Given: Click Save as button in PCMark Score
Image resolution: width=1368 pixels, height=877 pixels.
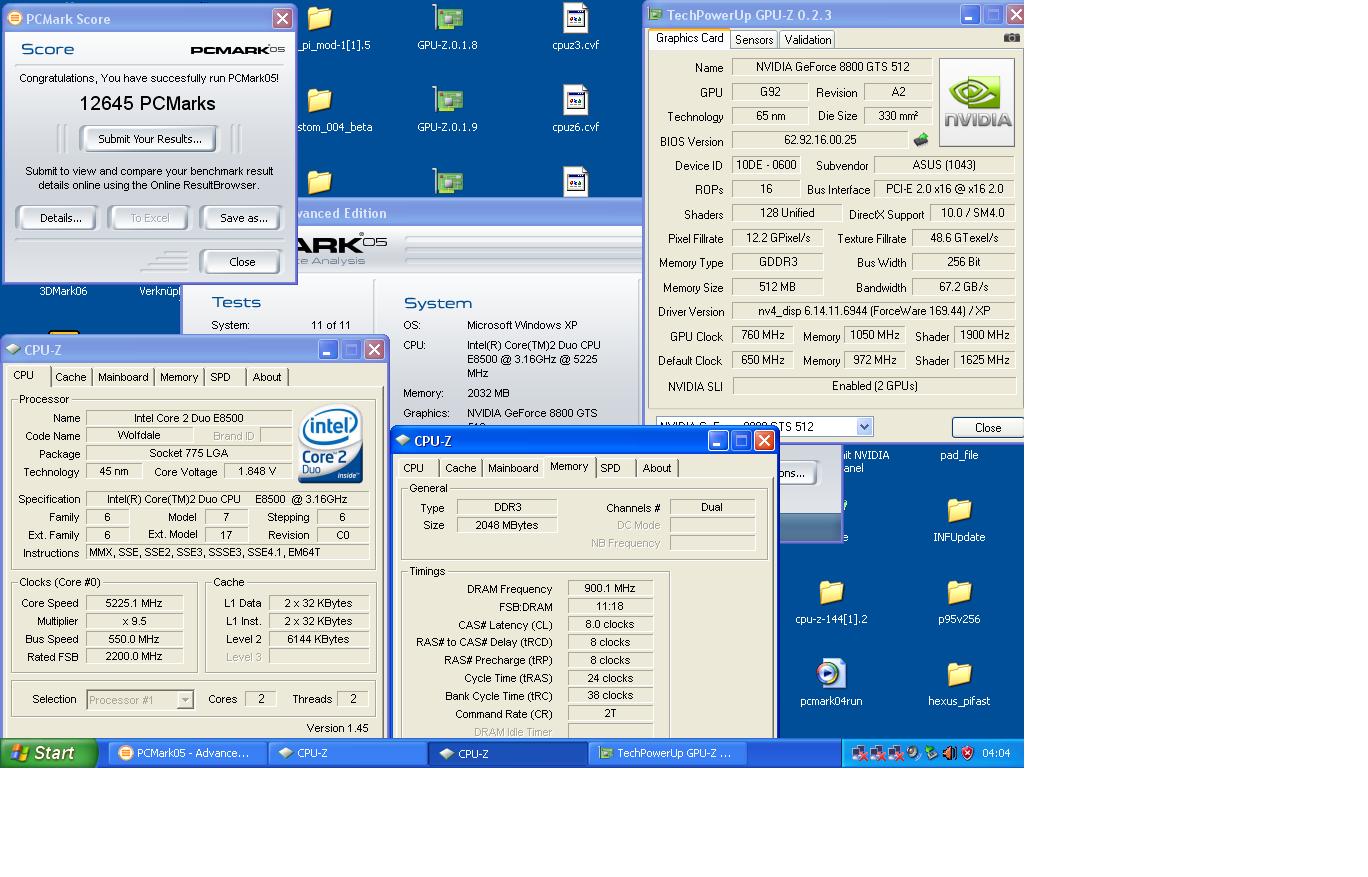Looking at the screenshot, I should tap(243, 218).
